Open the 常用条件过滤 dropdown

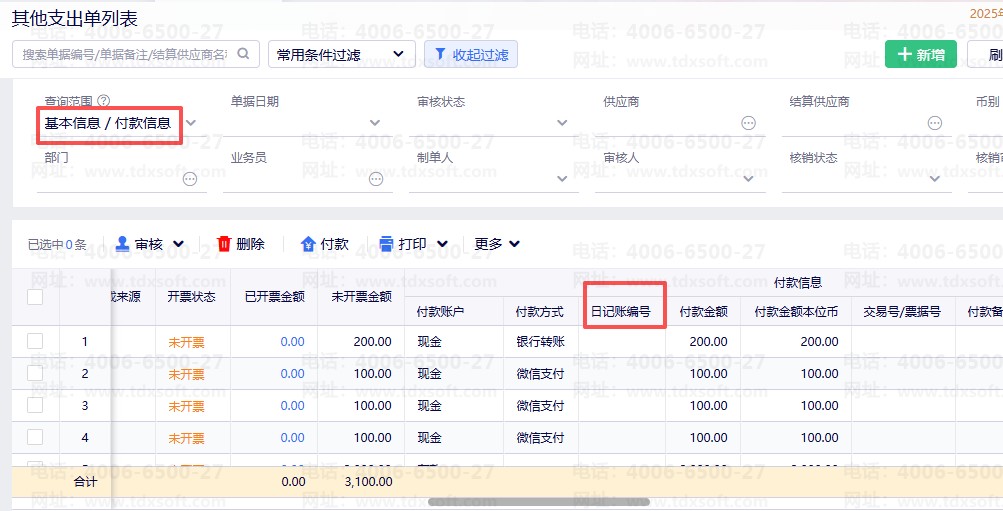(x=342, y=54)
